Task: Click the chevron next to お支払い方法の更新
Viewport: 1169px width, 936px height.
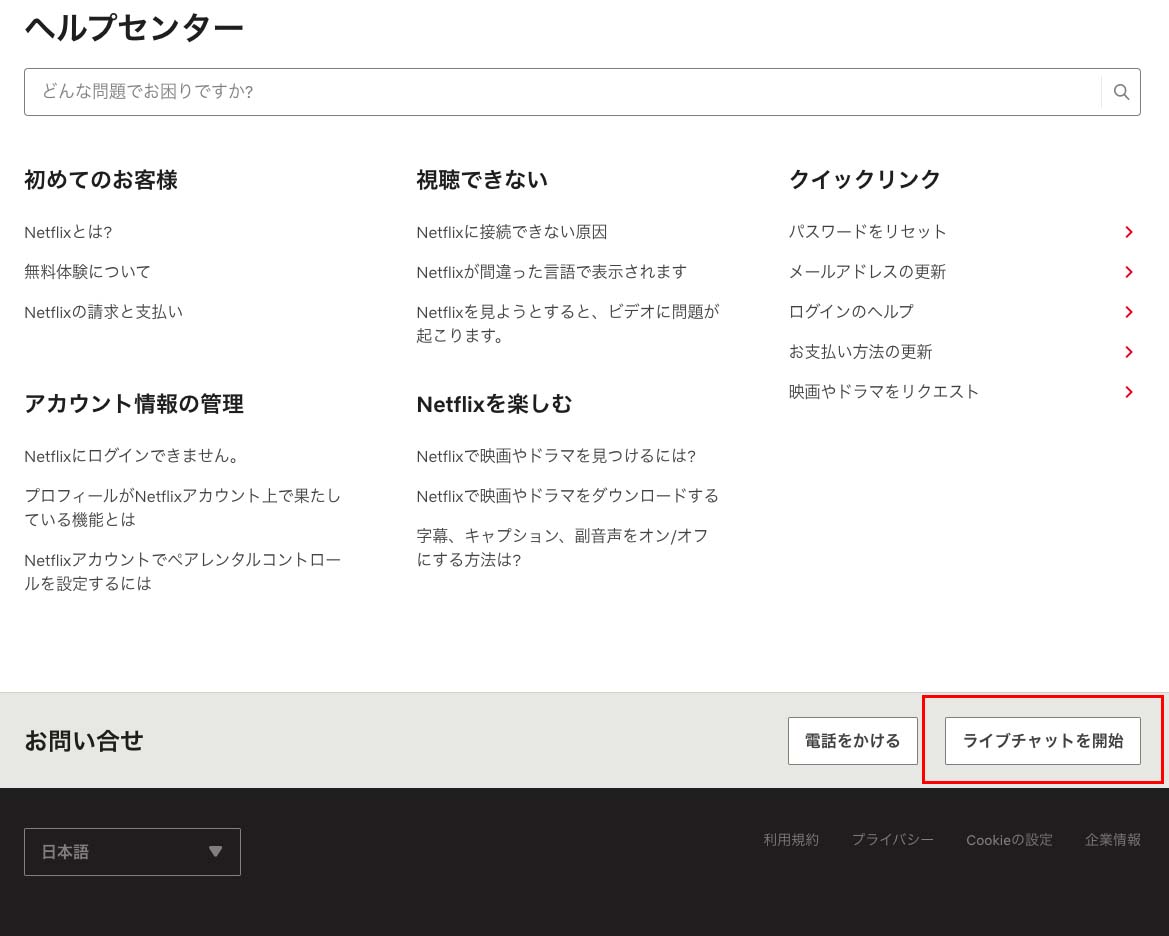Action: pyautogui.click(x=1128, y=352)
